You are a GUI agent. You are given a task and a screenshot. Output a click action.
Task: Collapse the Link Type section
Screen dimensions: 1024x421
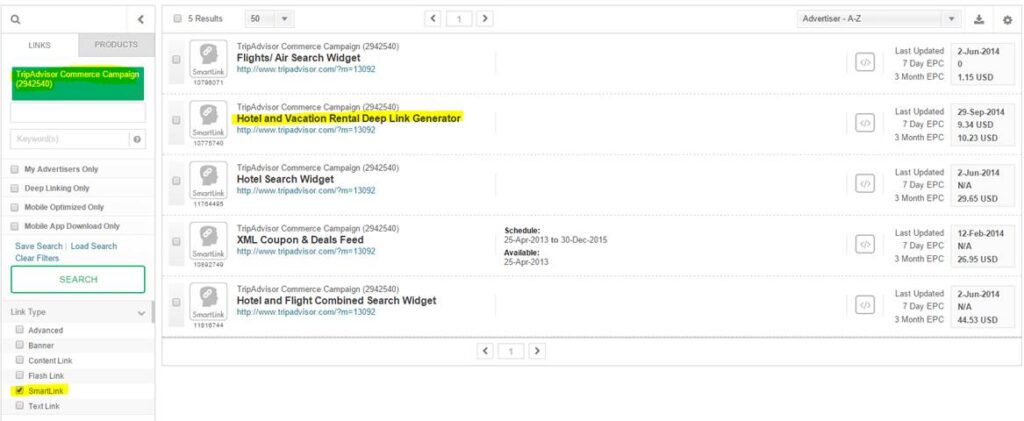click(141, 313)
